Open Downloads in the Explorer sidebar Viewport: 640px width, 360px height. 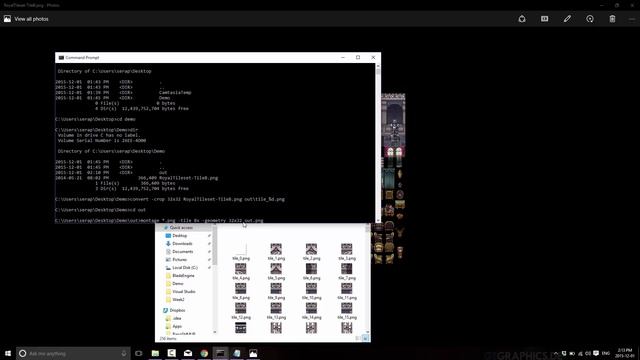(x=182, y=244)
